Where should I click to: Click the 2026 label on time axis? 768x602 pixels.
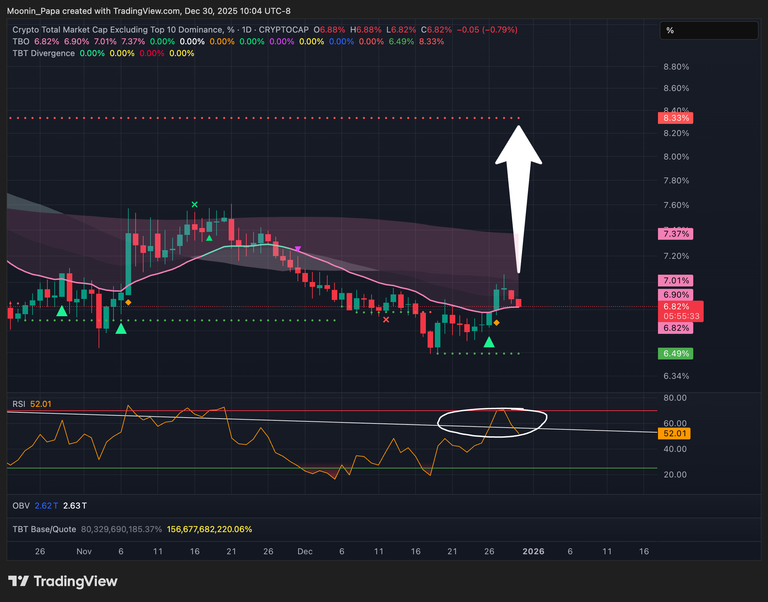[533, 551]
